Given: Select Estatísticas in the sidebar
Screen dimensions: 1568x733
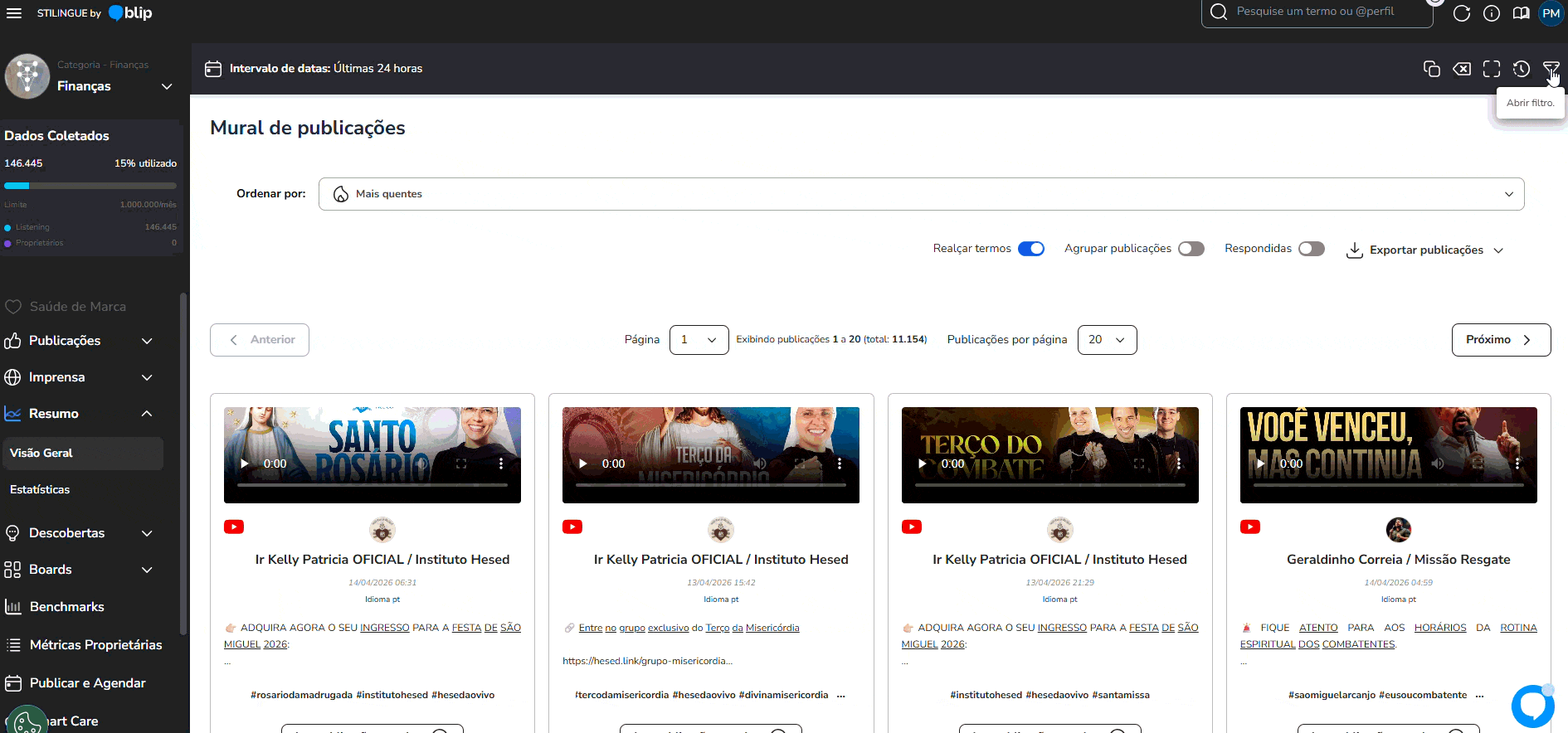Looking at the screenshot, I should point(40,490).
